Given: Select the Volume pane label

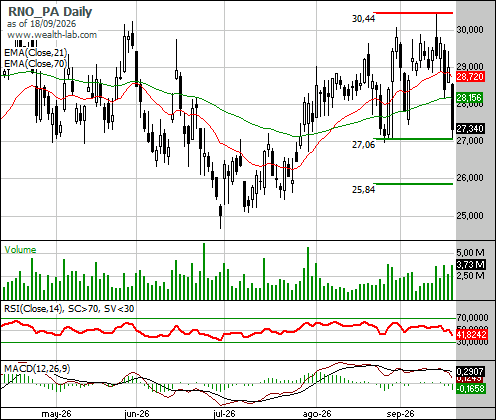Looking at the screenshot, I should click(x=20, y=250).
